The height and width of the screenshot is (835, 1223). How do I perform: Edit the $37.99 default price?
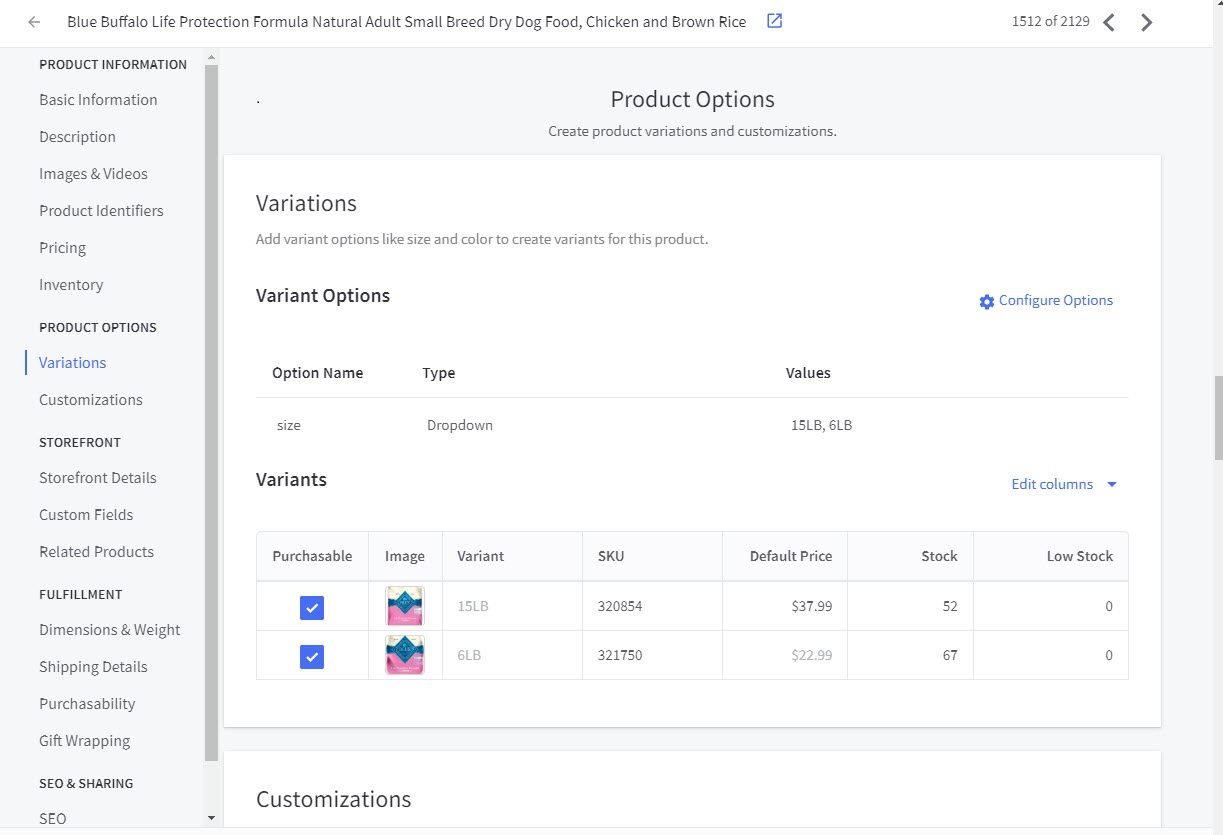pyautogui.click(x=785, y=606)
